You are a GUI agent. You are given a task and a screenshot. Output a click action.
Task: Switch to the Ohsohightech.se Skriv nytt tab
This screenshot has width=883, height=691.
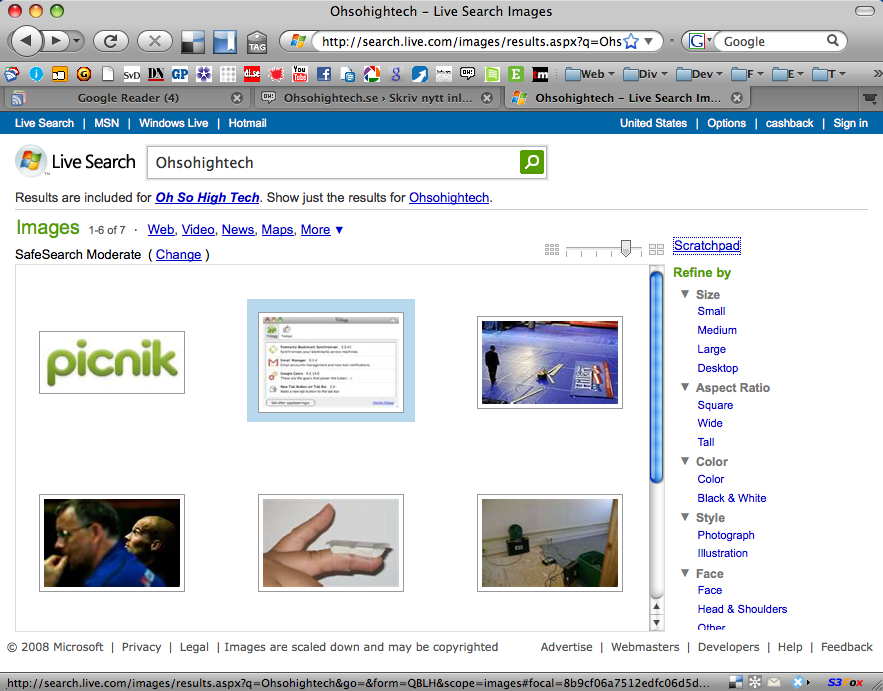(377, 98)
